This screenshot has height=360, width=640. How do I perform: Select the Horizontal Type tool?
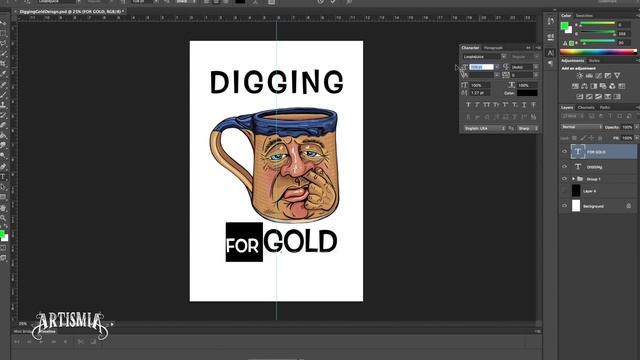3,177
